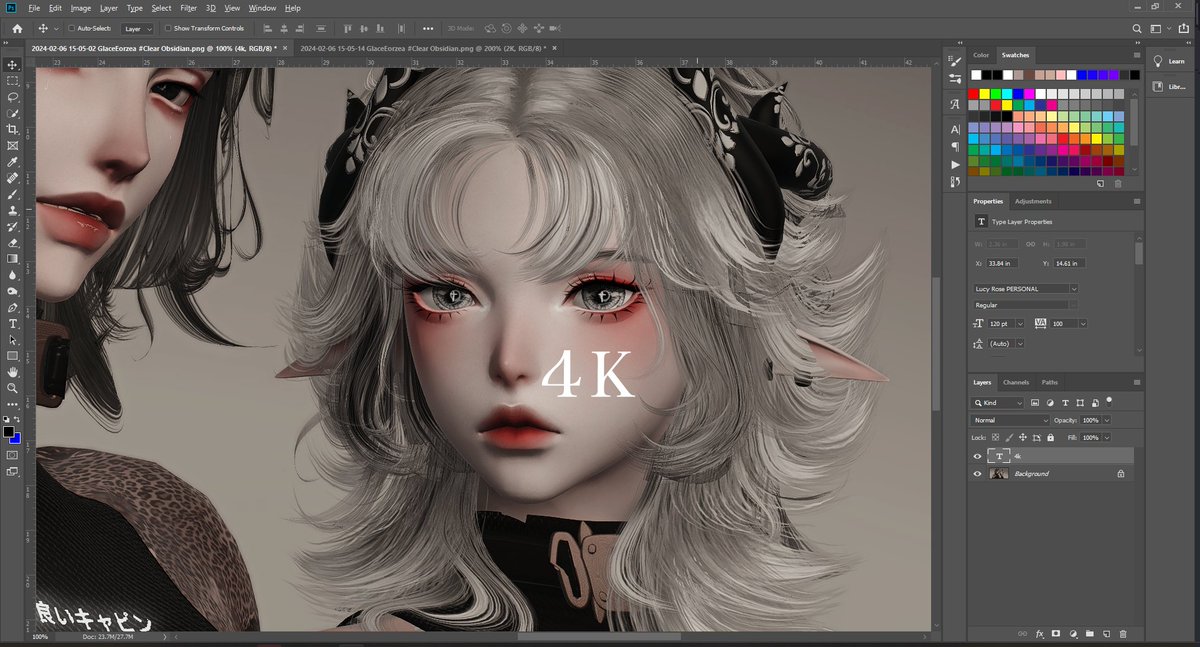Viewport: 1200px width, 647px height.
Task: Switch to the Adjustments tab
Action: click(1033, 201)
